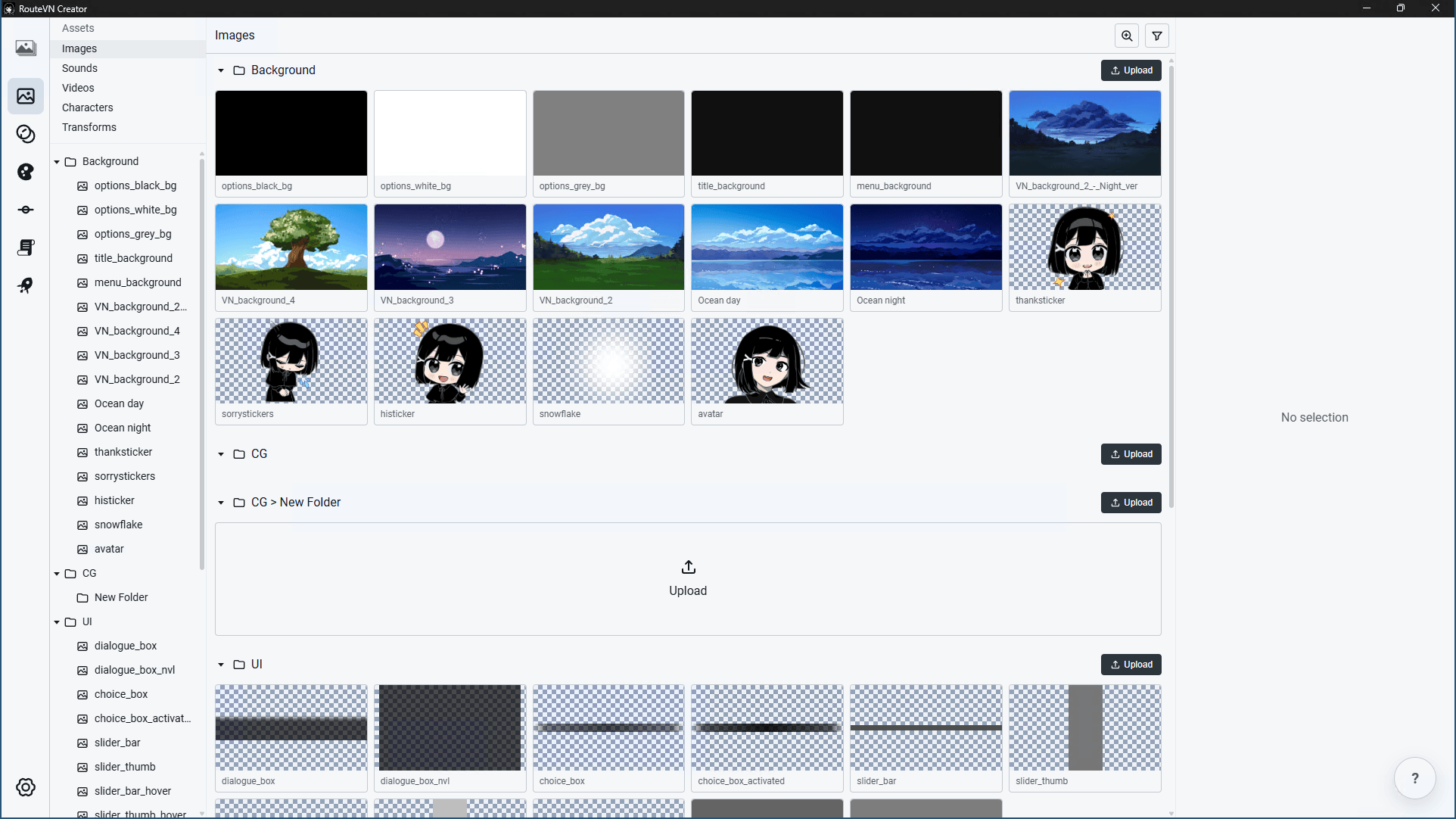Click the tree panel vertical scrollbar
This screenshot has height=819, width=1456.
point(202,363)
